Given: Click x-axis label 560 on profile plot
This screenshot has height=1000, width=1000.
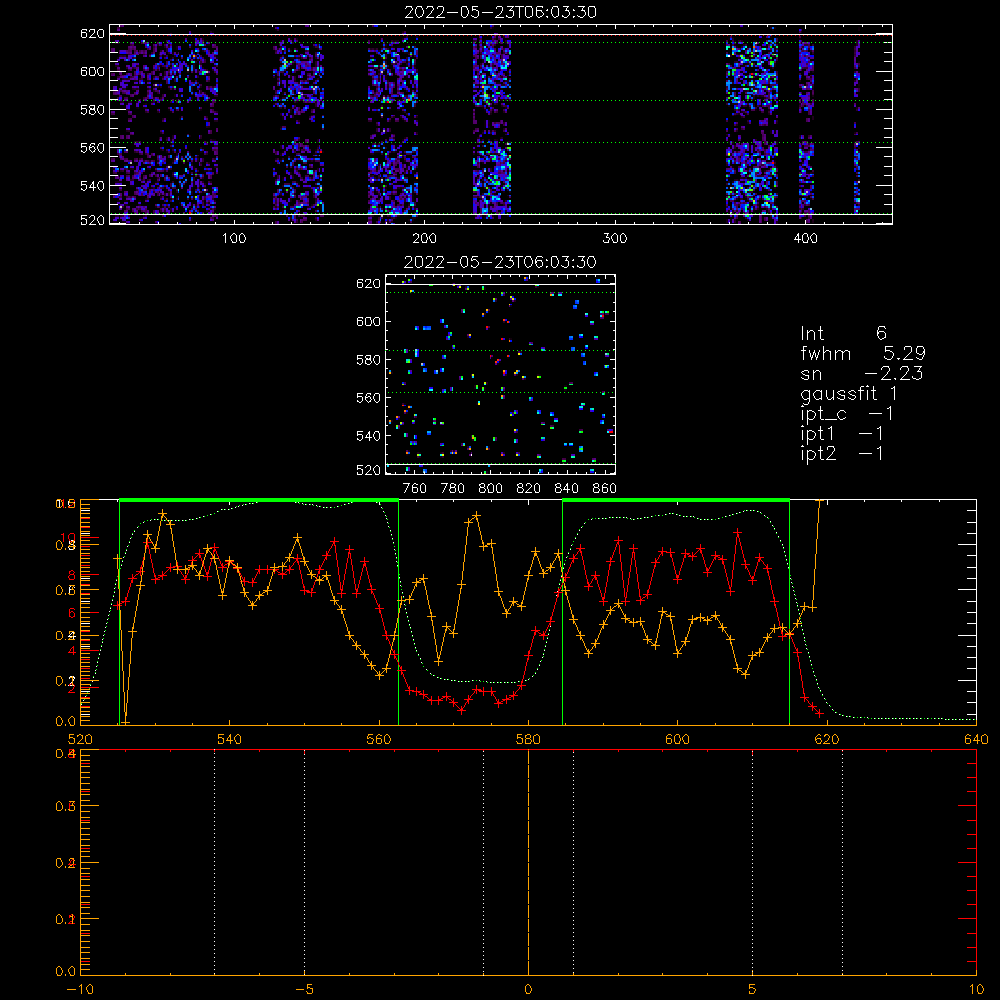Looking at the screenshot, I should click(x=379, y=739).
